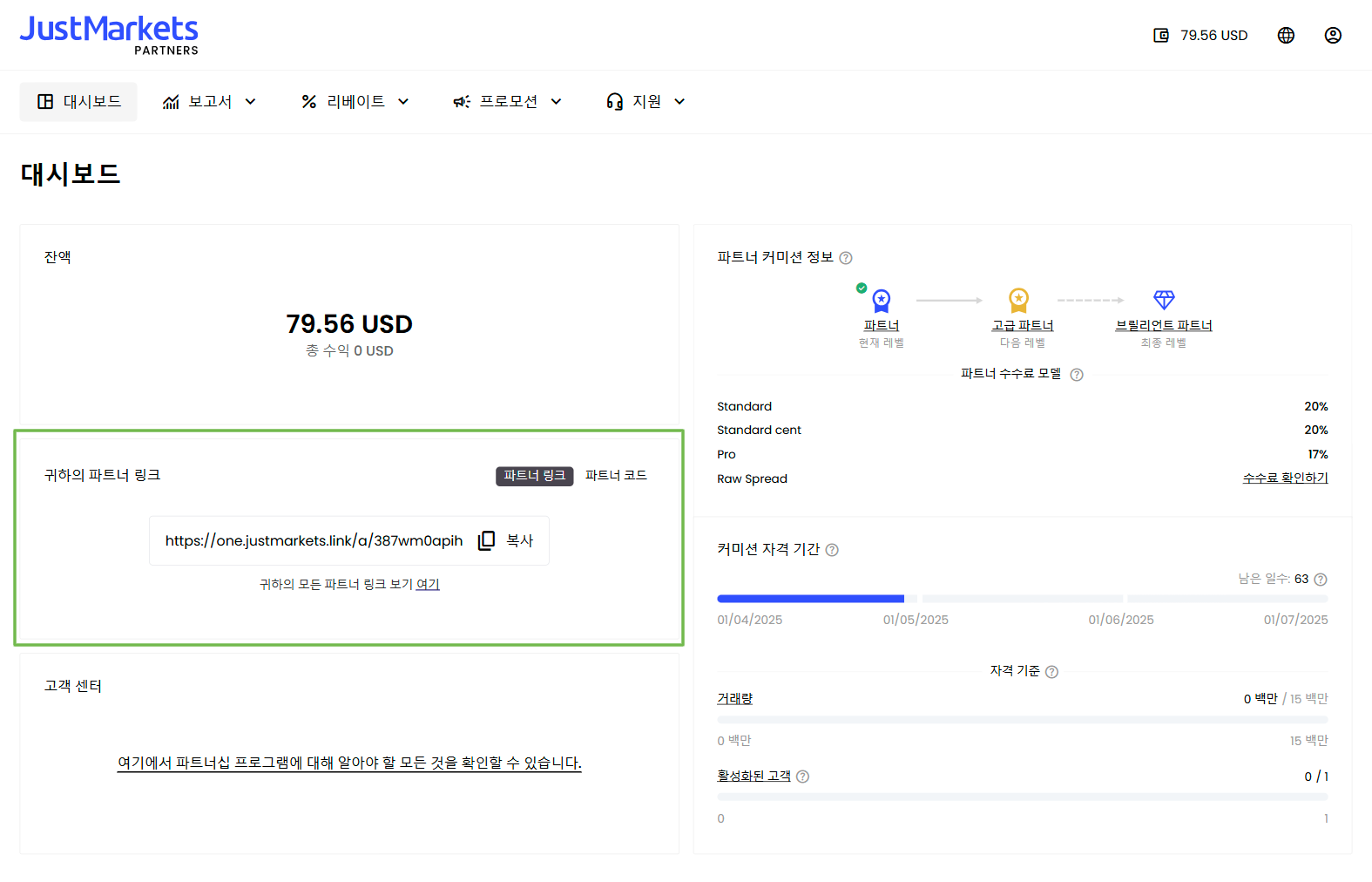Screen dimensions: 1372x882
Task: Click the commission period progress bar
Action: pyautogui.click(x=1023, y=599)
